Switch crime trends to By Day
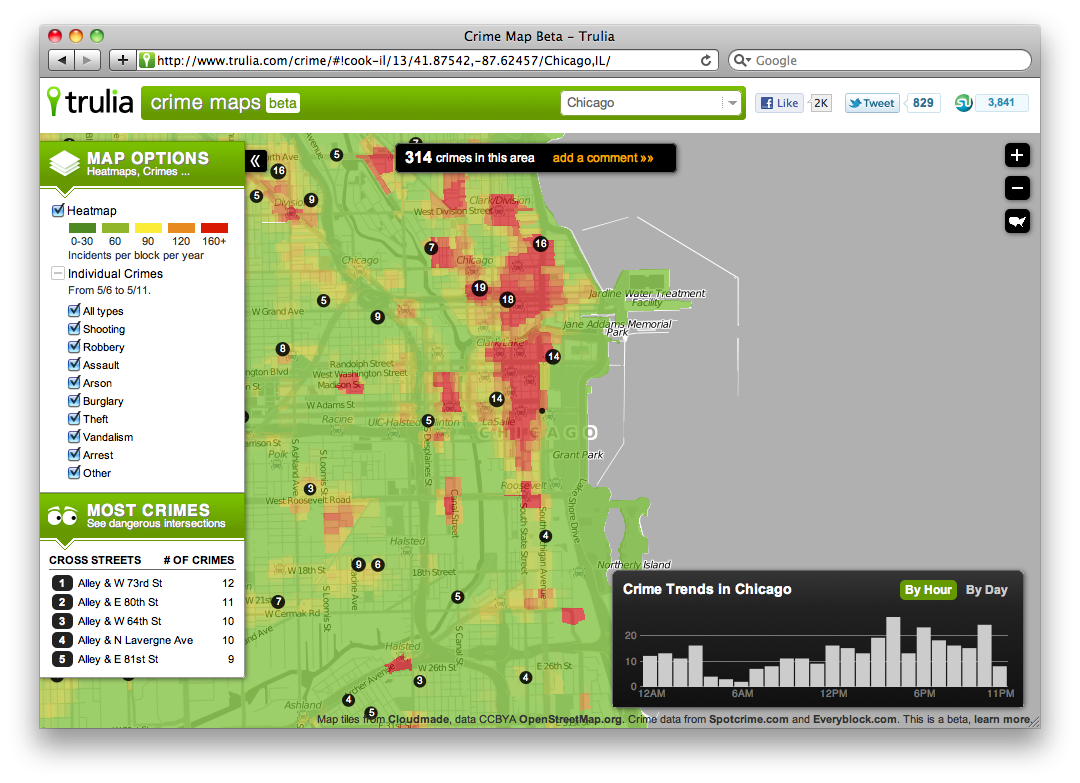The width and height of the screenshot is (1080, 783). point(986,590)
